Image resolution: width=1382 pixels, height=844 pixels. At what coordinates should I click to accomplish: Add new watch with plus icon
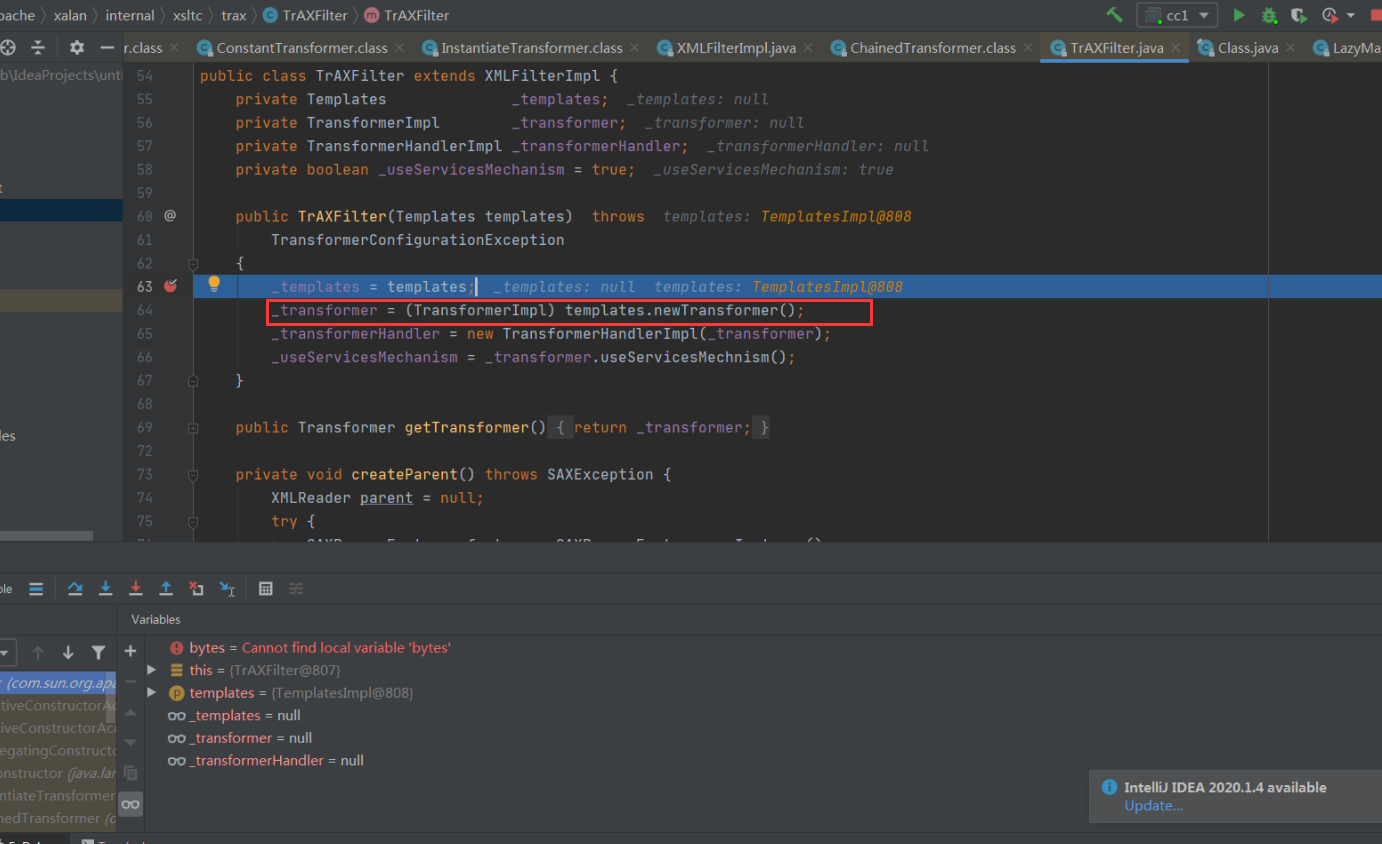pyautogui.click(x=130, y=651)
